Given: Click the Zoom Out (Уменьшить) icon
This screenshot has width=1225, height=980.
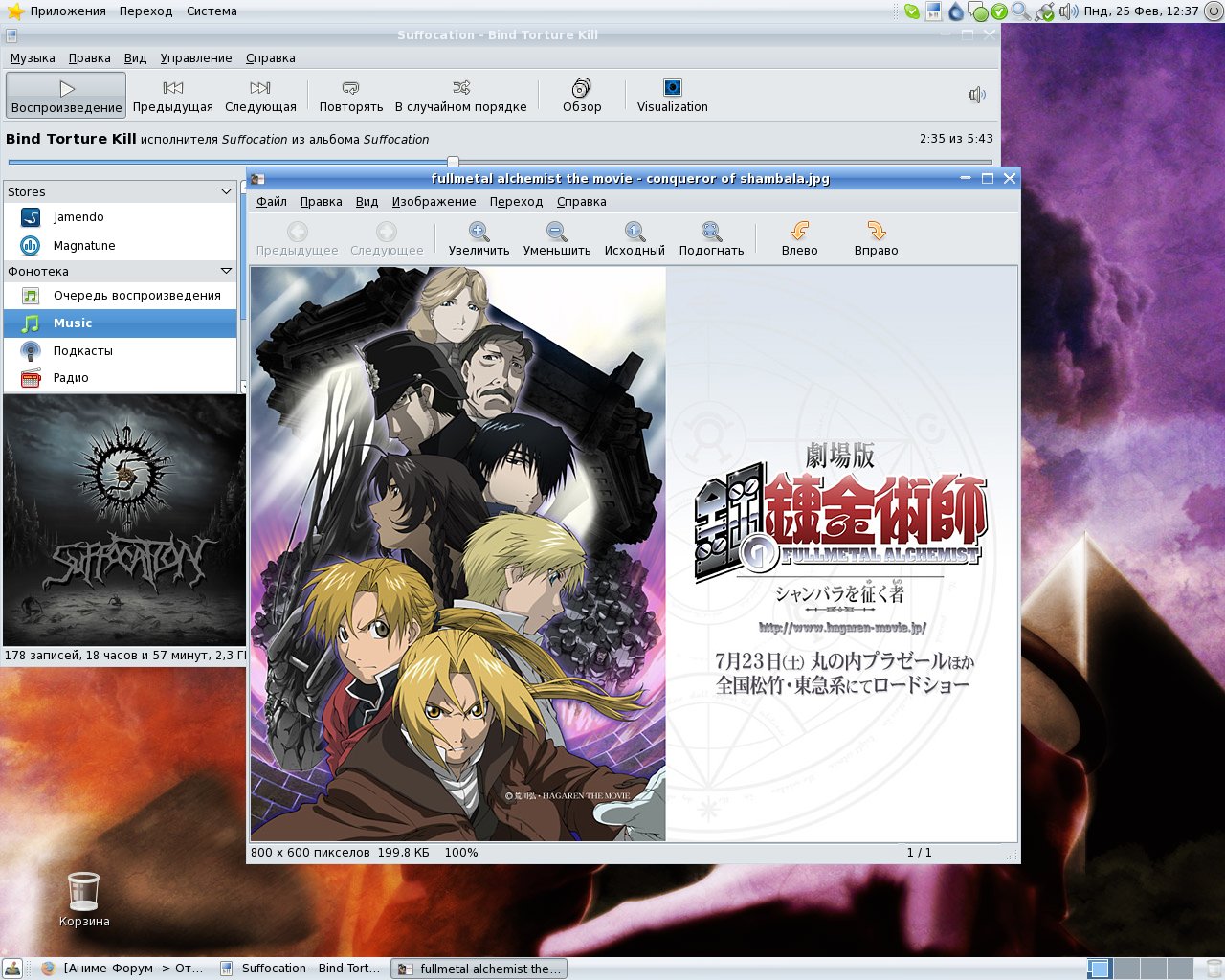Looking at the screenshot, I should (556, 232).
